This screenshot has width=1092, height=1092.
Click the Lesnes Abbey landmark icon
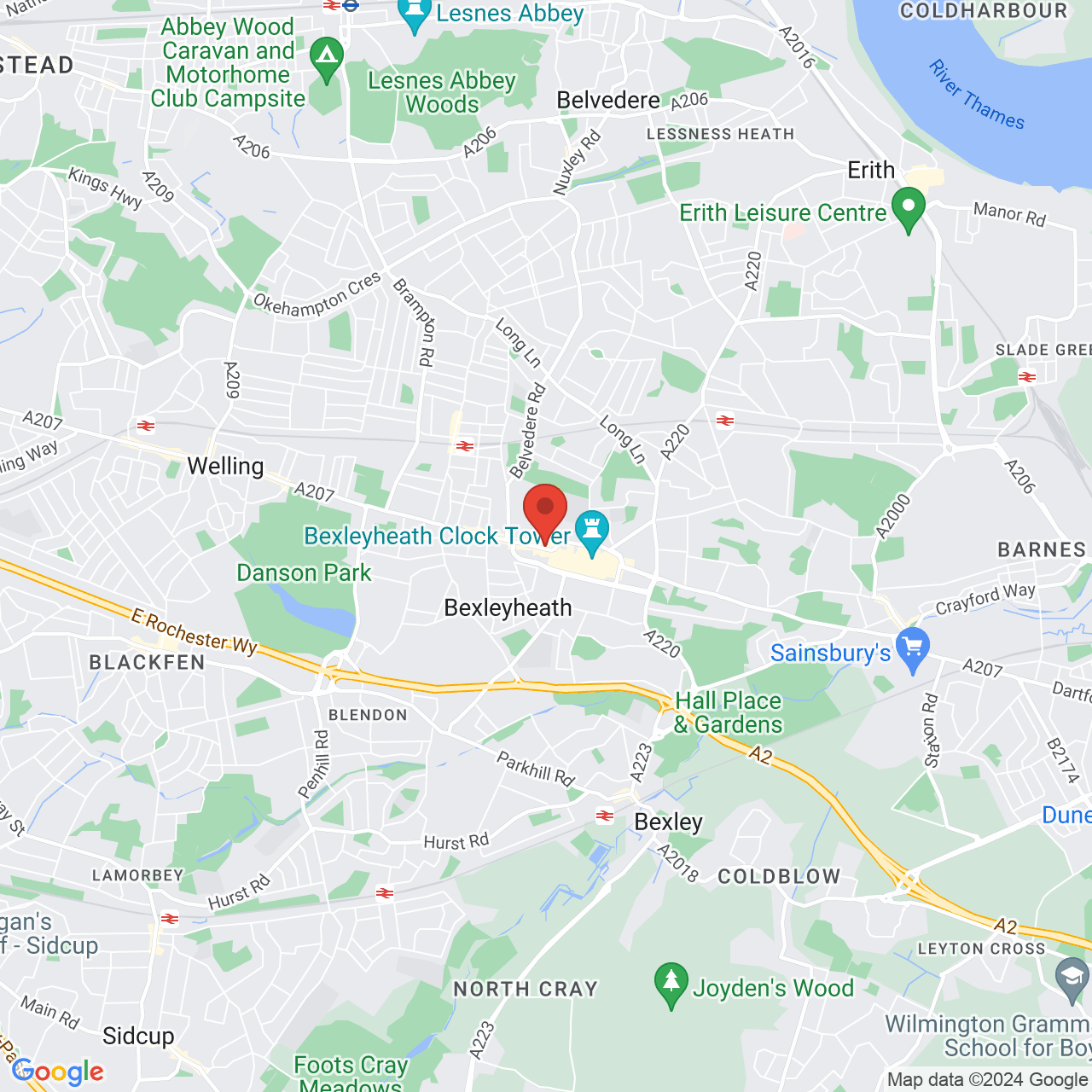[415, 14]
